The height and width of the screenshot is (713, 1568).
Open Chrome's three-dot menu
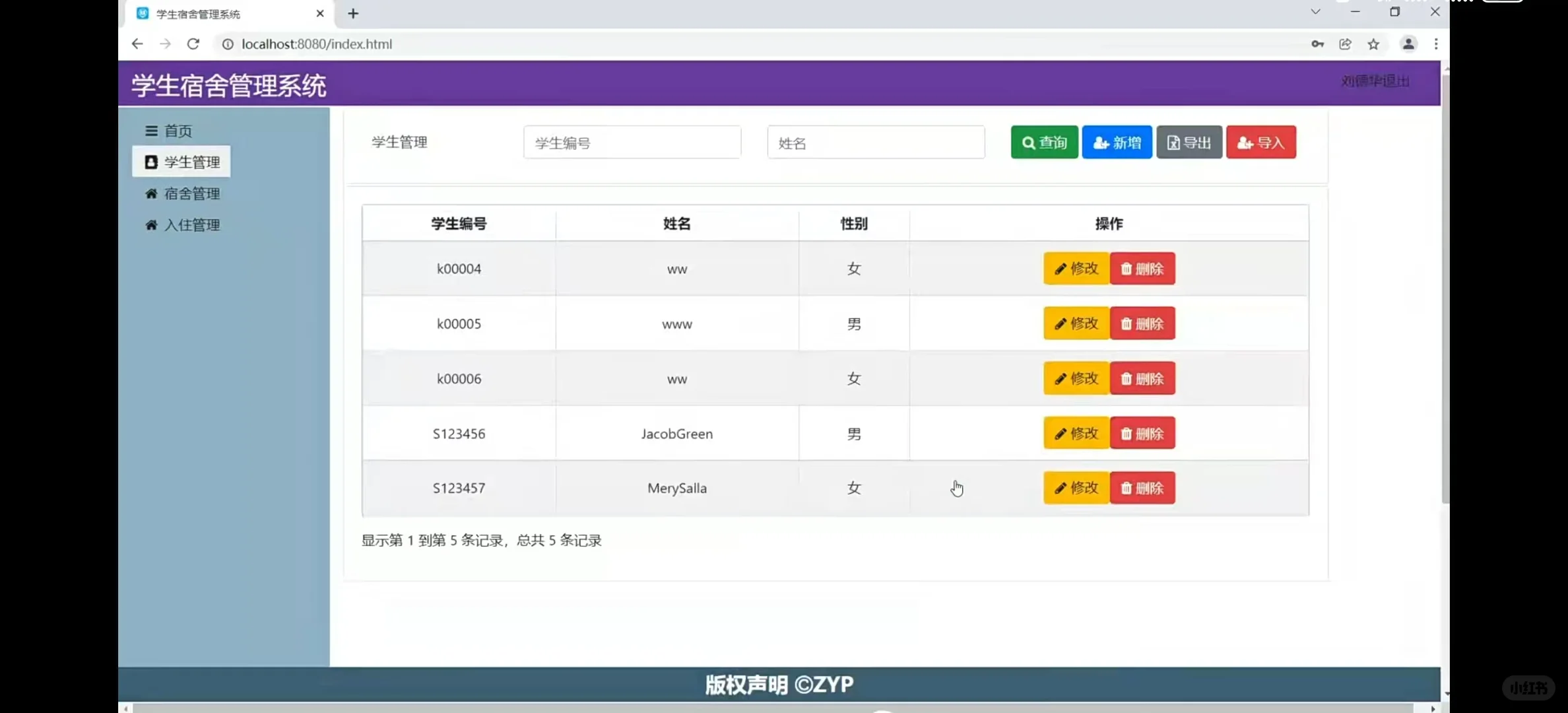(1437, 44)
